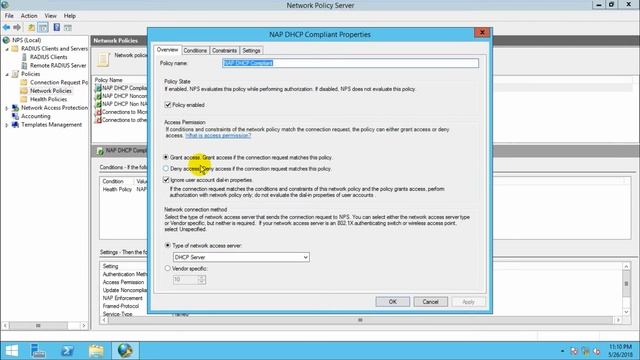
Task: Select Type of network access server radio
Action: 168,245
